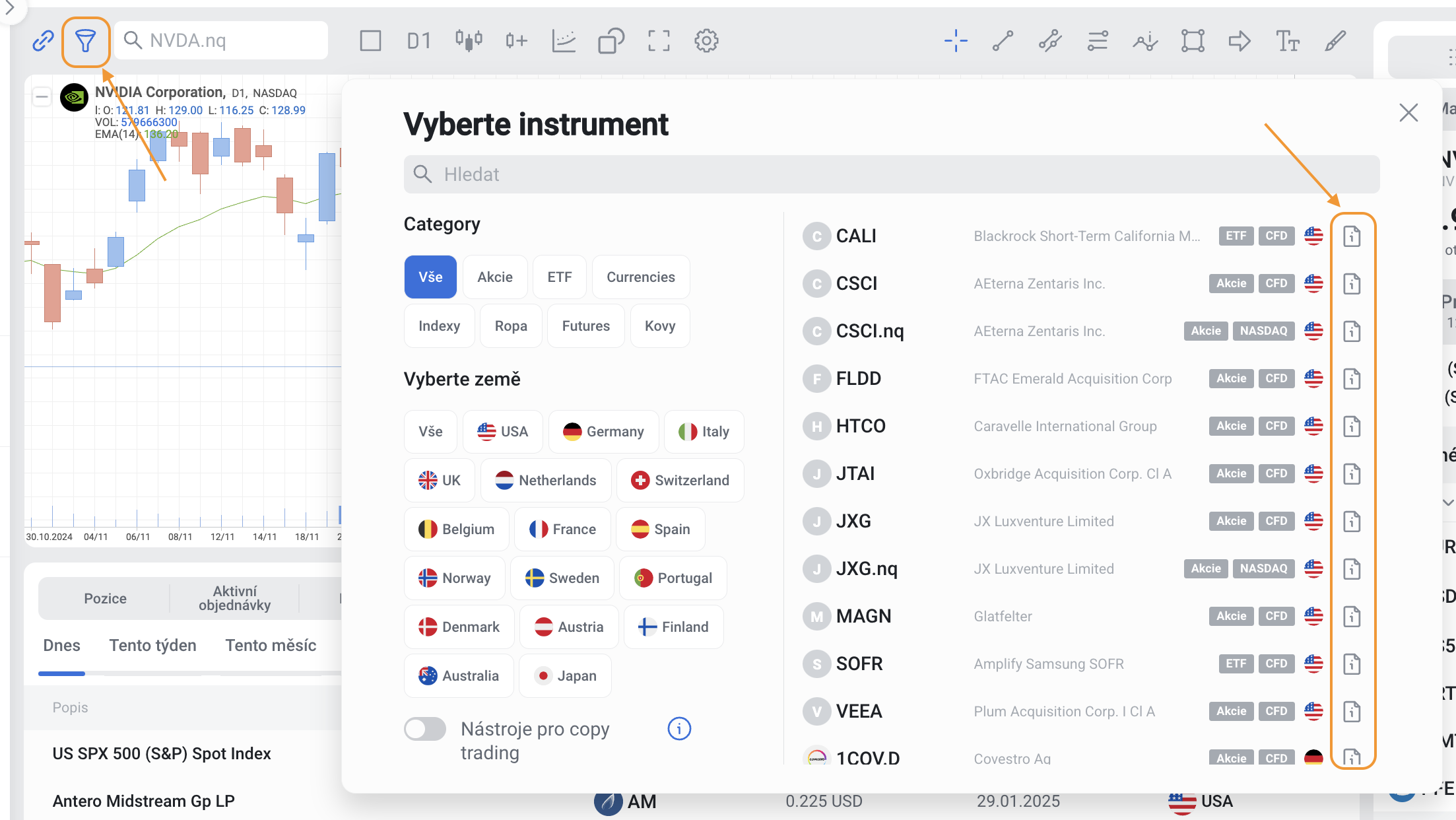The width and height of the screenshot is (1456, 820).
Task: Switch to the Pozice tab
Action: click(x=105, y=598)
